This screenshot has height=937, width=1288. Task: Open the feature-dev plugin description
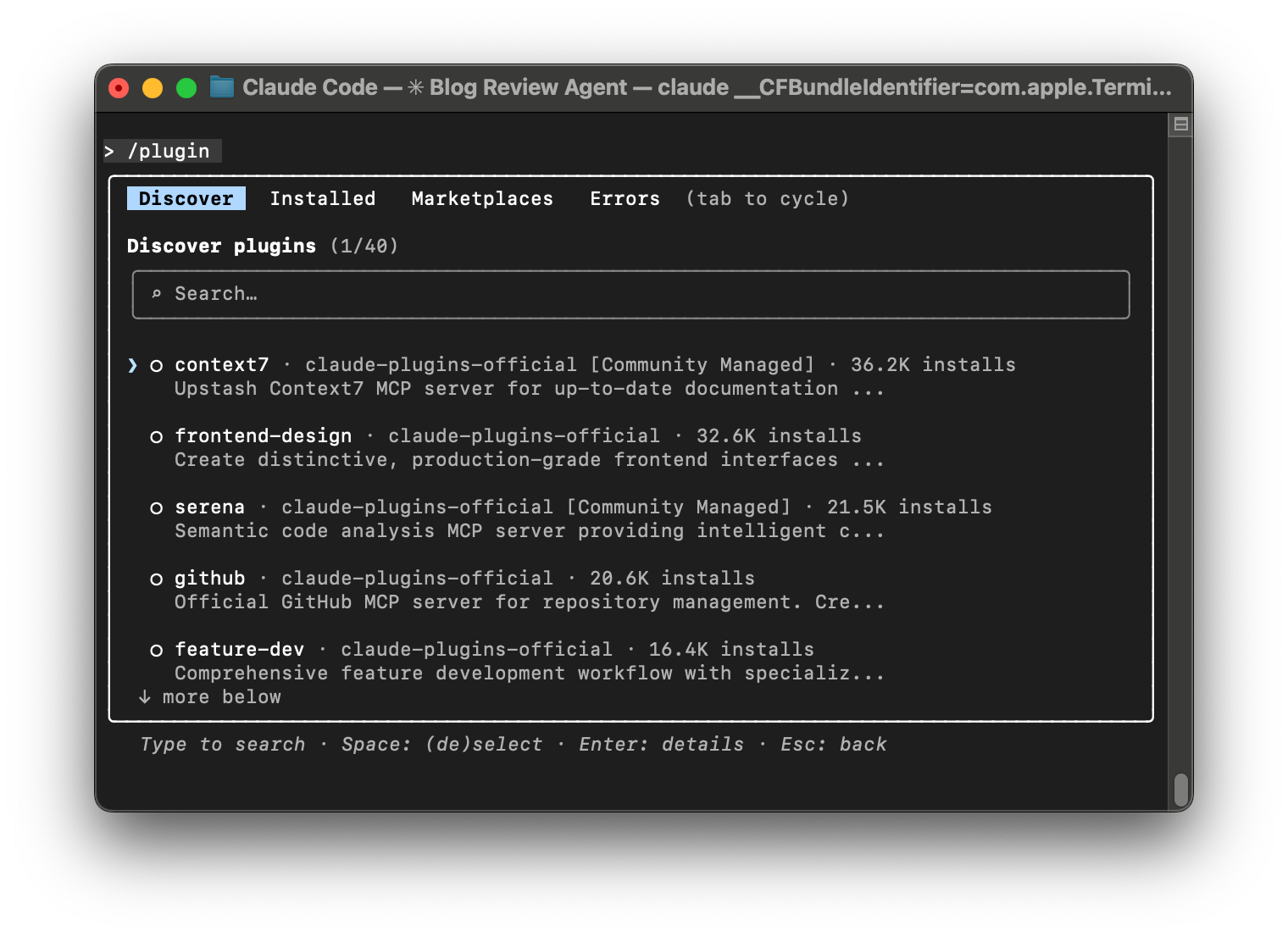coord(530,673)
